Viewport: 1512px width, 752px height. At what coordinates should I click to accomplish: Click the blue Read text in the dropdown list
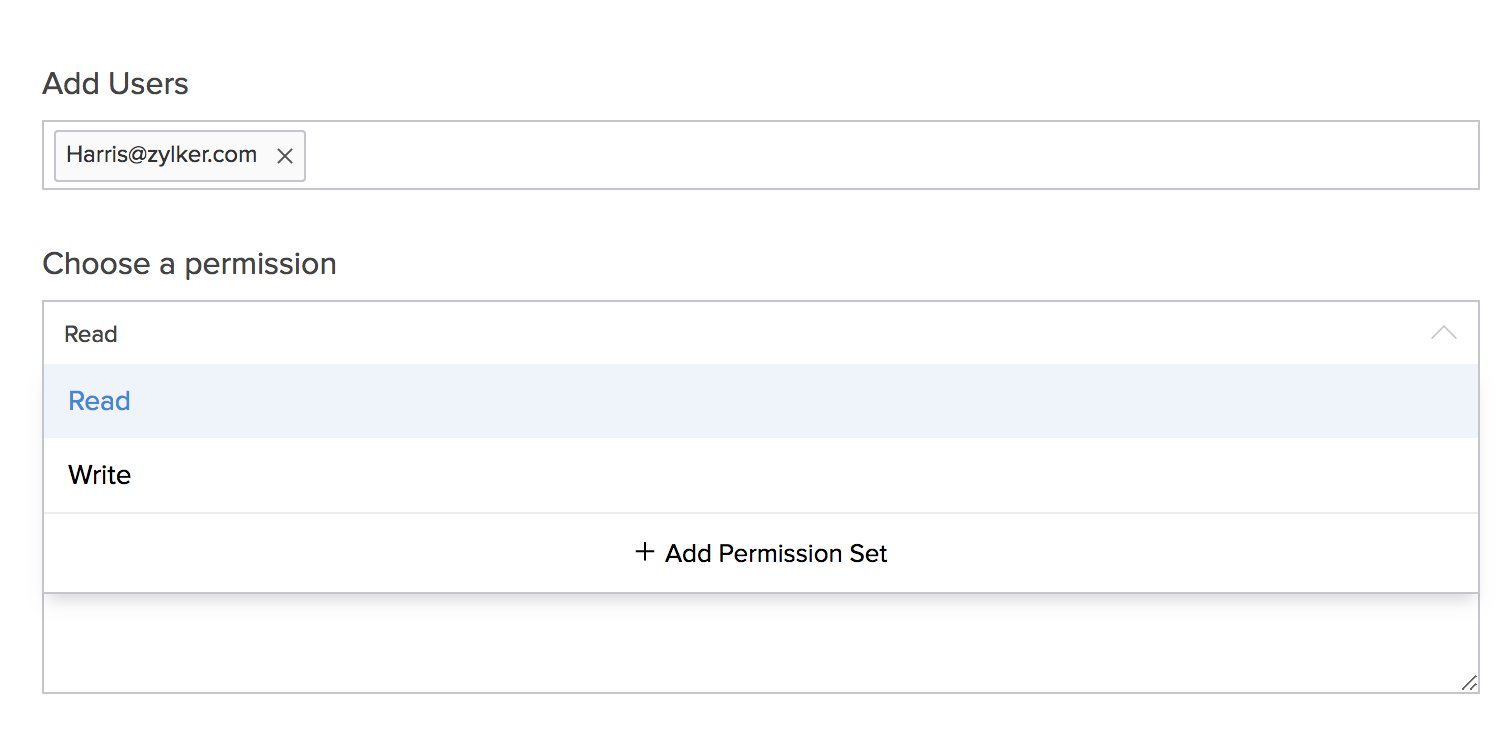point(99,401)
